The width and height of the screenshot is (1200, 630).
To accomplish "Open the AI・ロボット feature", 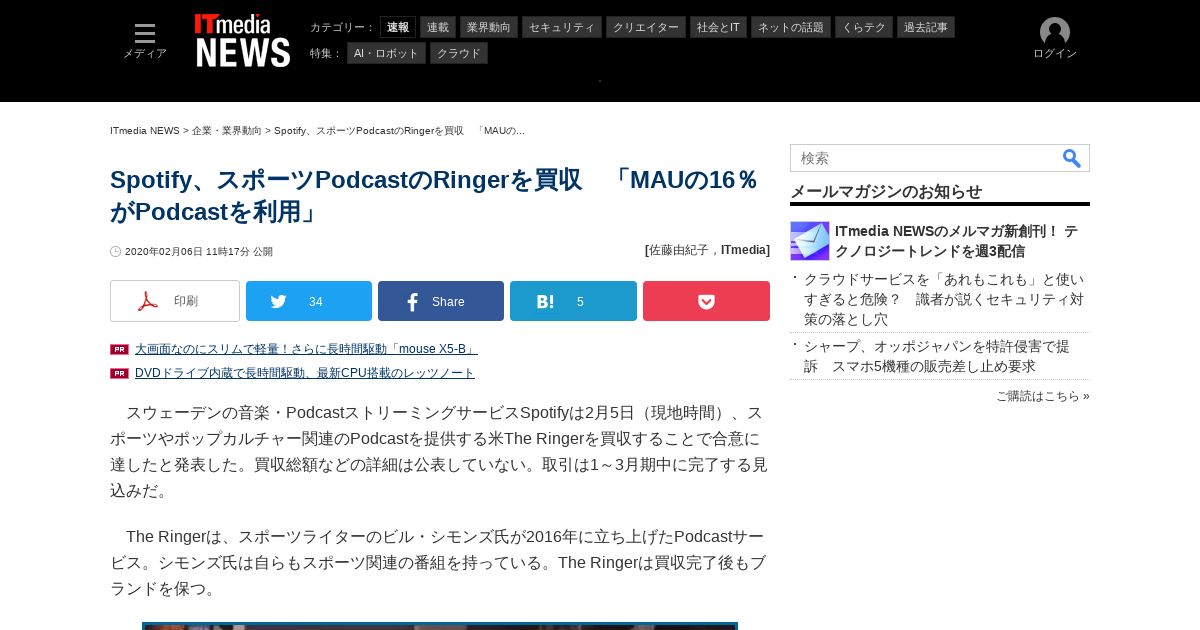I will (386, 53).
